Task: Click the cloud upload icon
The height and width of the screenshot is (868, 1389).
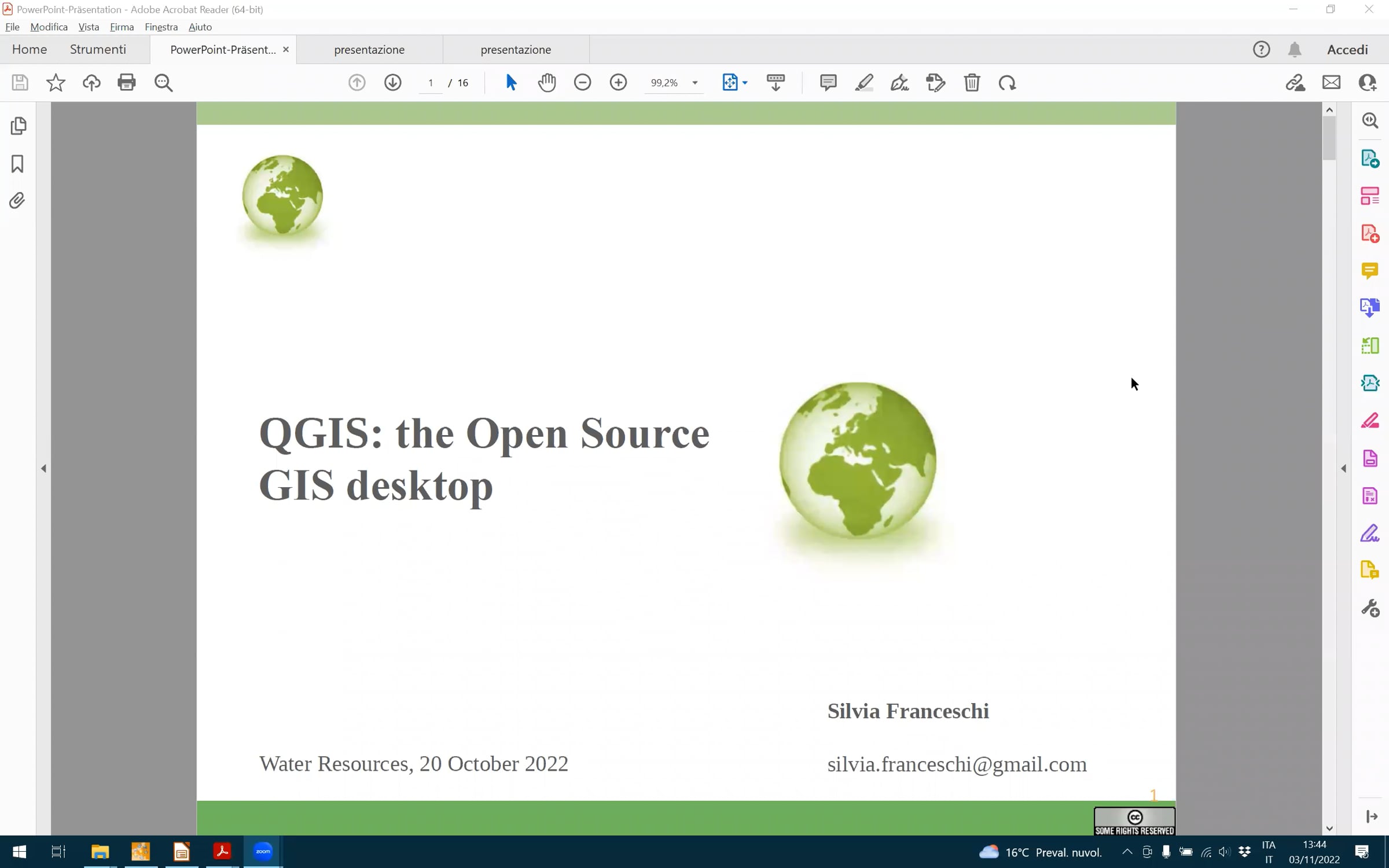Action: (x=91, y=83)
